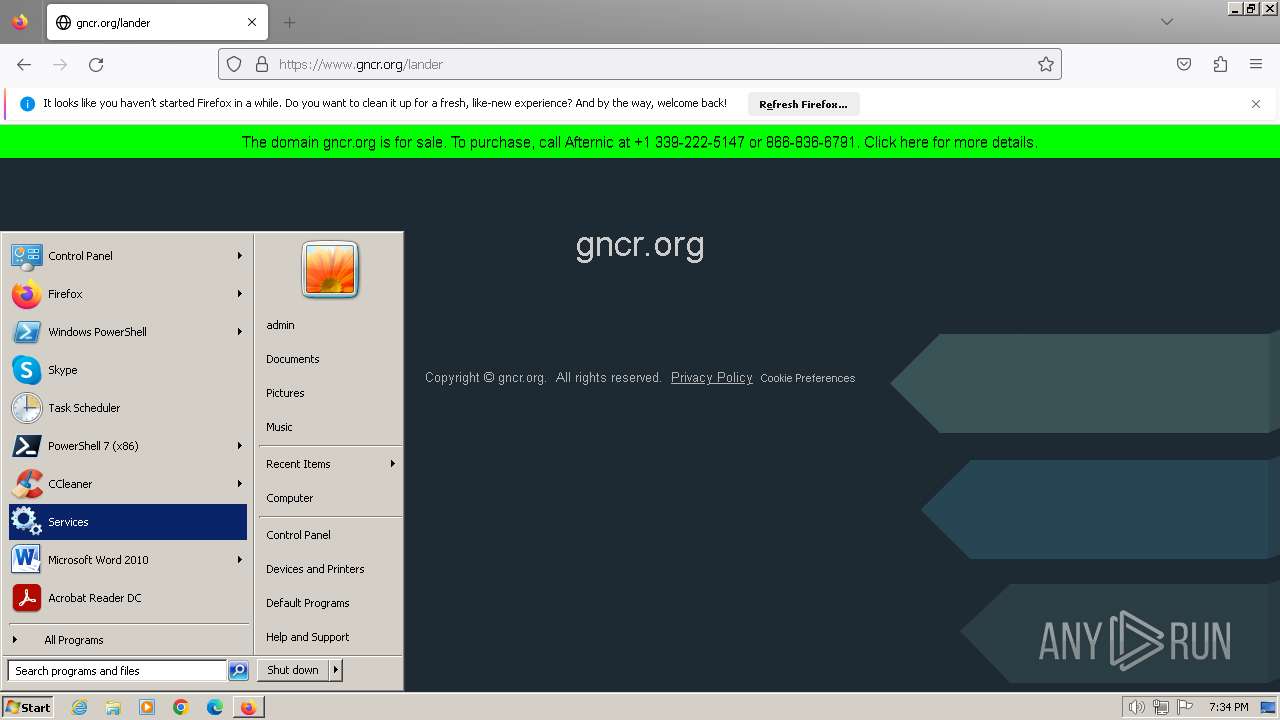The width and height of the screenshot is (1280, 720).
Task: Open File Explorer folder icon on taskbar
Action: (x=113, y=707)
